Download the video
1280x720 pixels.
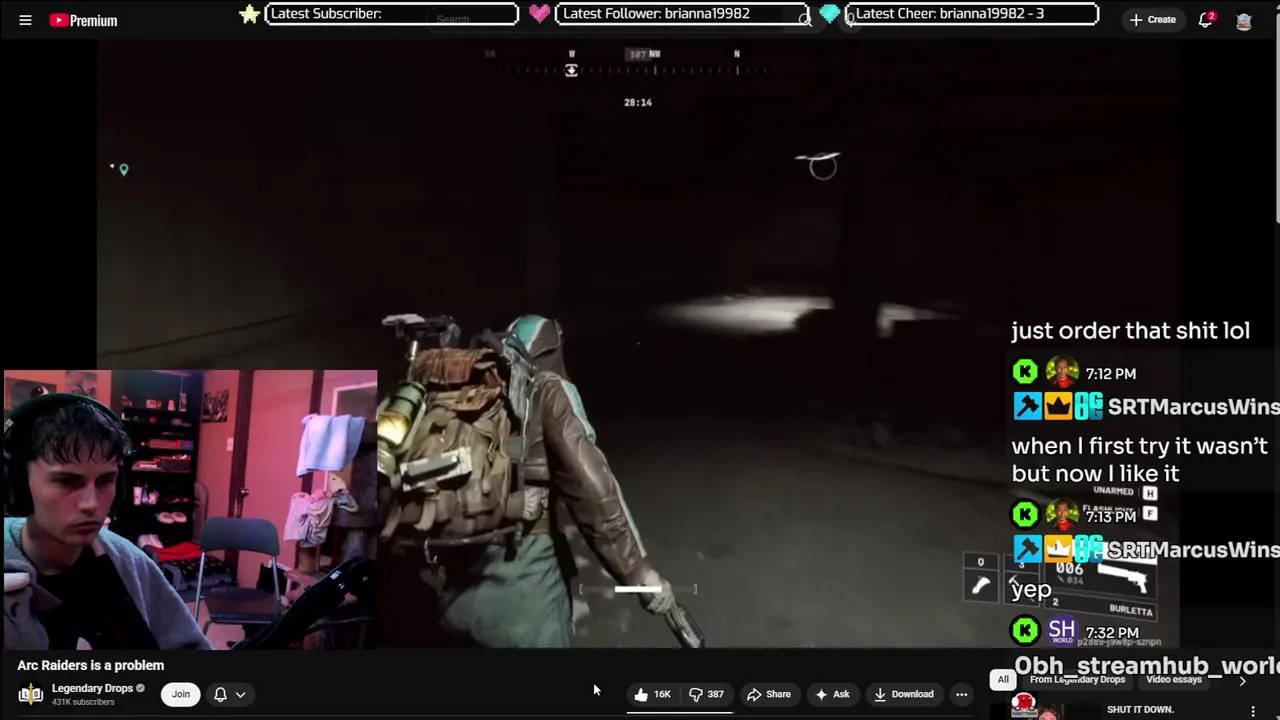pos(904,694)
